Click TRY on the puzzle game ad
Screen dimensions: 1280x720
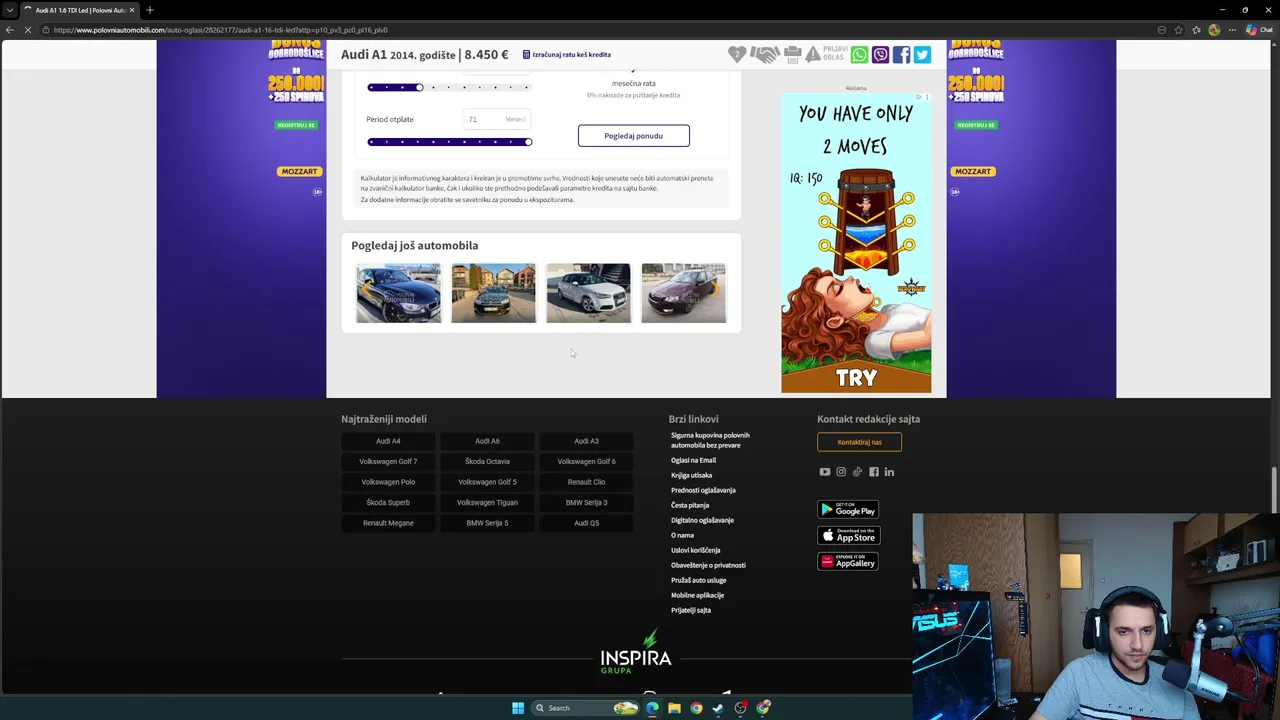point(856,378)
